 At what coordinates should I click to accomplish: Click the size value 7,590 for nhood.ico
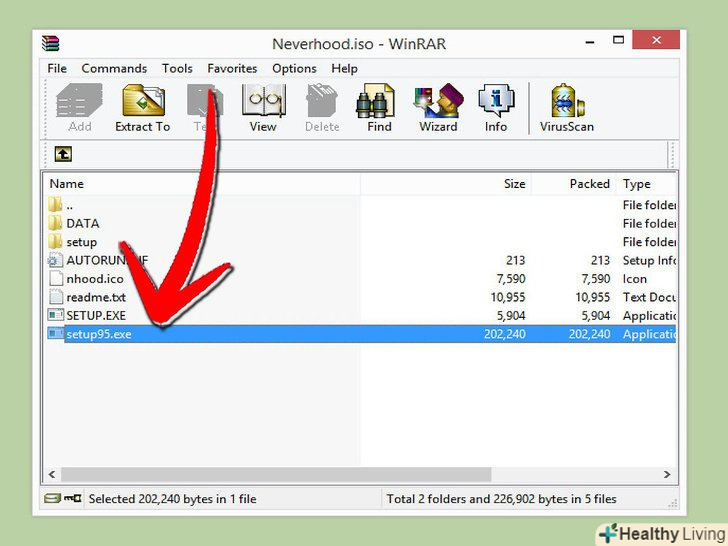(x=511, y=279)
